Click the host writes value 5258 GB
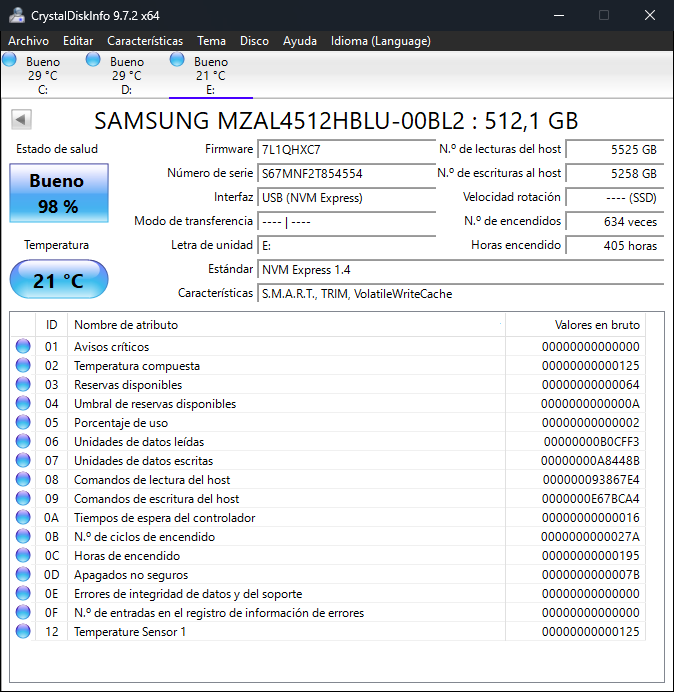 pos(615,173)
